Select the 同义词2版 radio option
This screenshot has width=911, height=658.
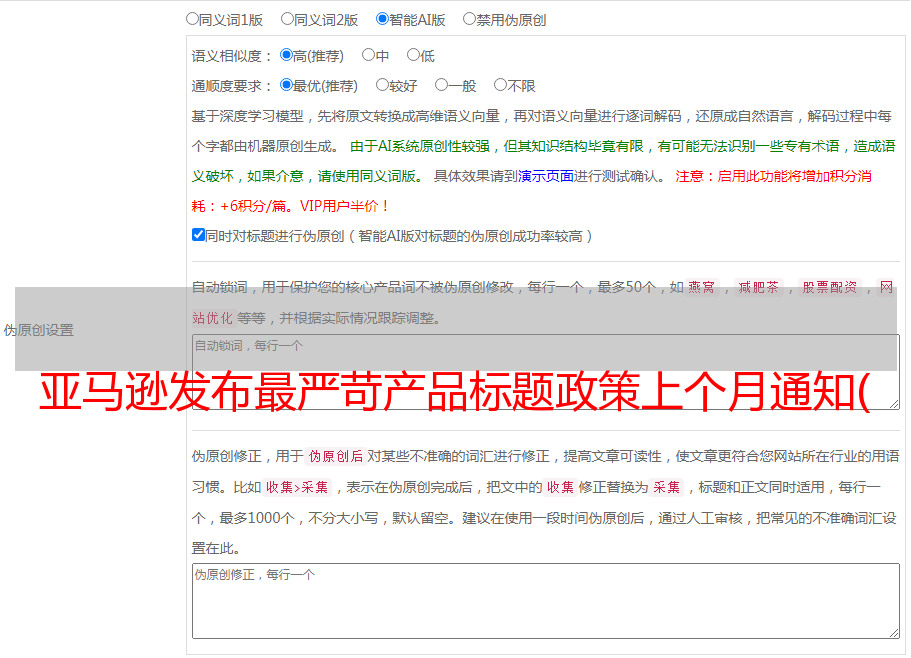coord(287,19)
